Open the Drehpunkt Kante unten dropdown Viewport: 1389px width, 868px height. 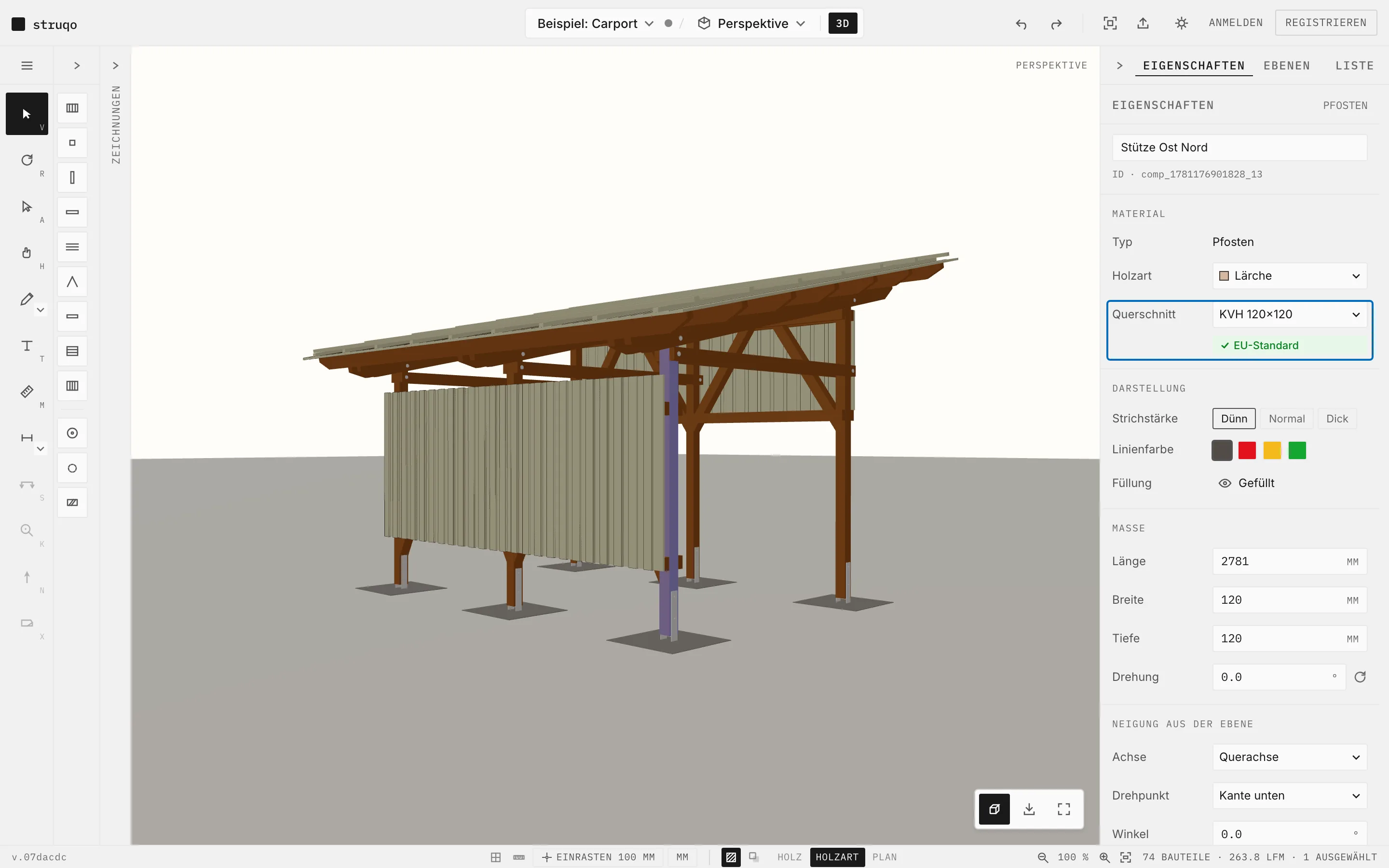1289,796
